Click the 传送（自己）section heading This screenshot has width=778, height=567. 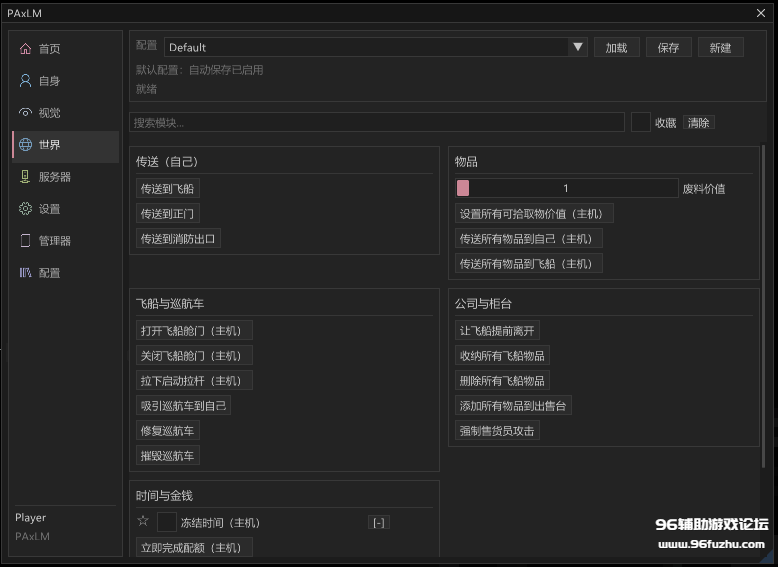click(167, 162)
